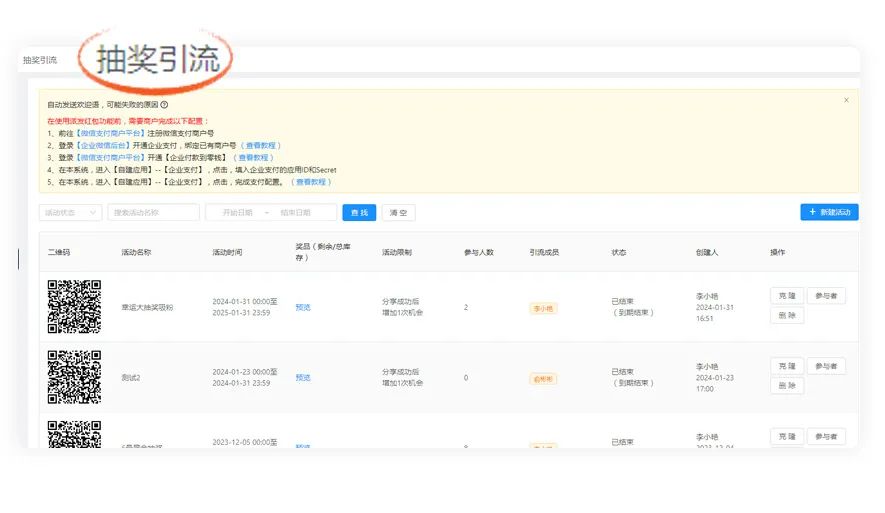Close the yellow notice banner
The image size is (885, 513).
(x=846, y=100)
